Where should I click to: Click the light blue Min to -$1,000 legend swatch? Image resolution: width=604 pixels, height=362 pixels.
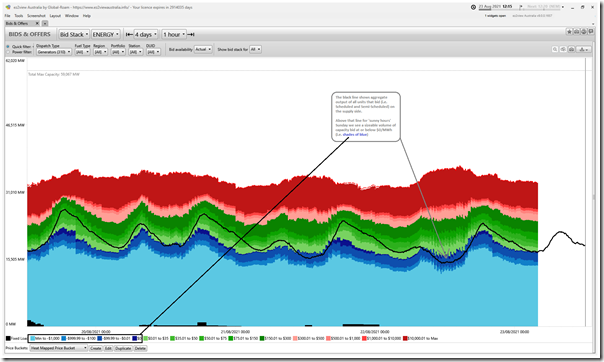[x=33, y=339]
